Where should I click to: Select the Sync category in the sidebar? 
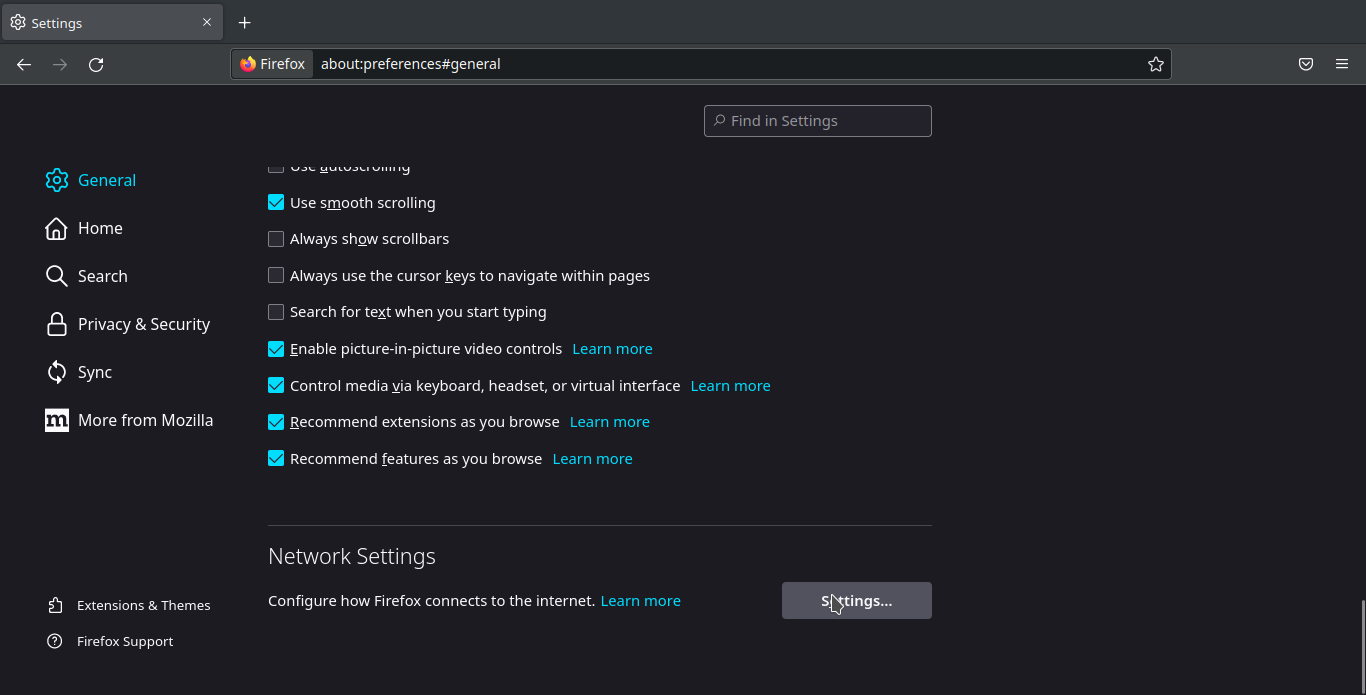point(94,372)
